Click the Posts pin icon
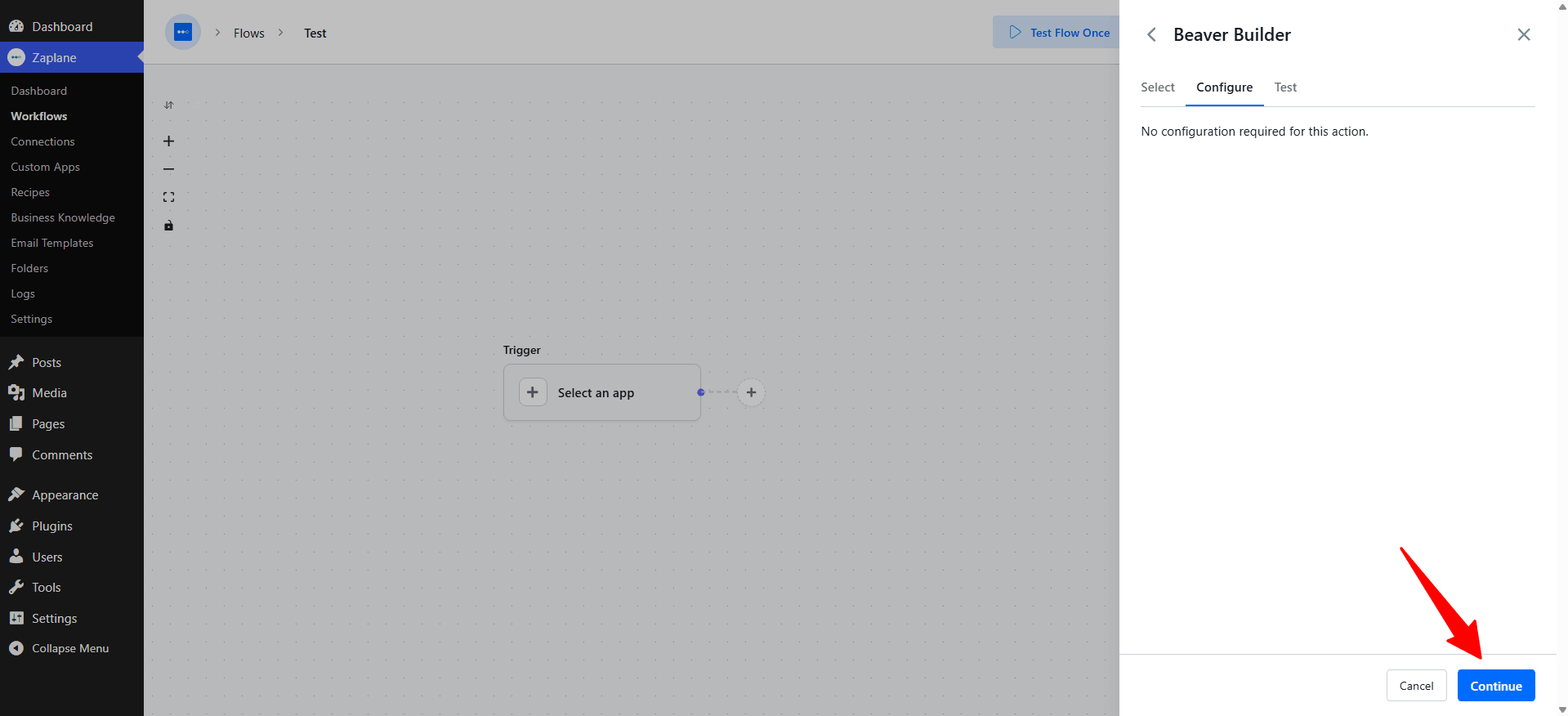 (16, 362)
